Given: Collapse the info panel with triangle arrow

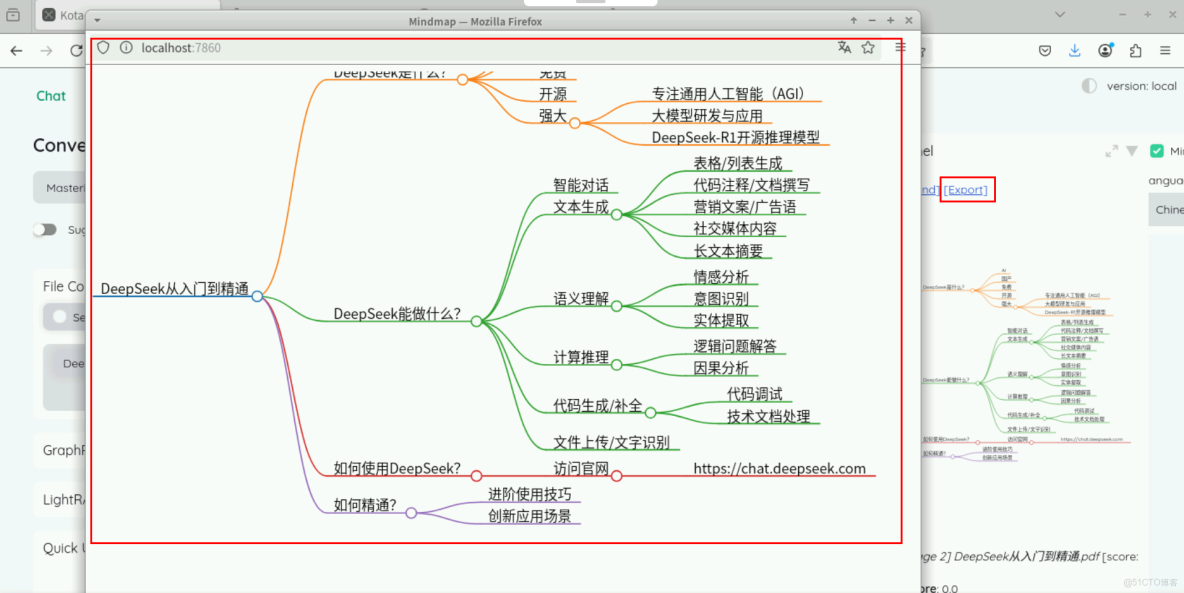Looking at the screenshot, I should [1131, 151].
